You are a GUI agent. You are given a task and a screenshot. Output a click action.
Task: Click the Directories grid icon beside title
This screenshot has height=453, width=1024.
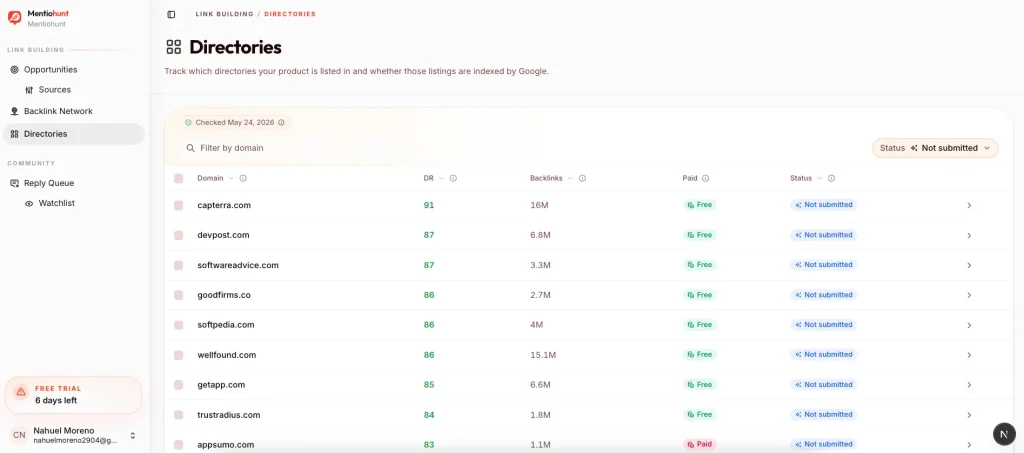pos(174,47)
